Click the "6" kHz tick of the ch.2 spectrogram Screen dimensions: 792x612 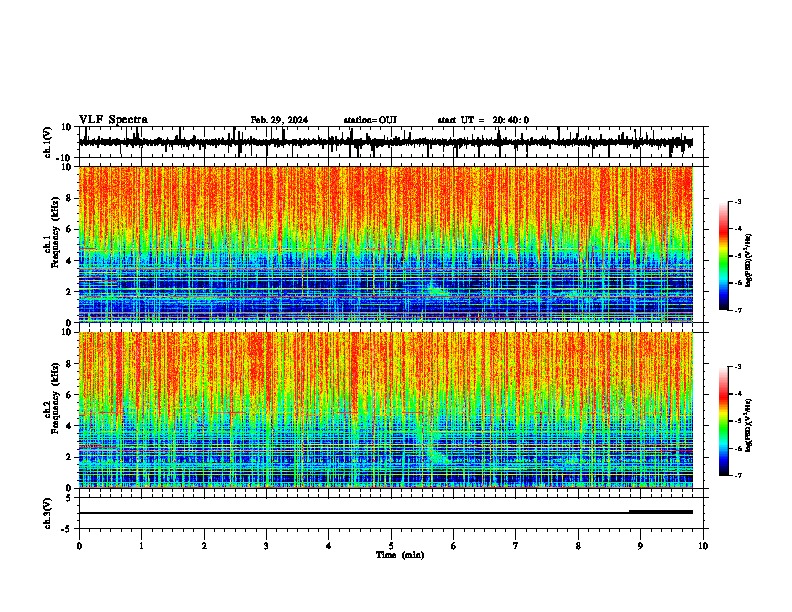(x=69, y=395)
